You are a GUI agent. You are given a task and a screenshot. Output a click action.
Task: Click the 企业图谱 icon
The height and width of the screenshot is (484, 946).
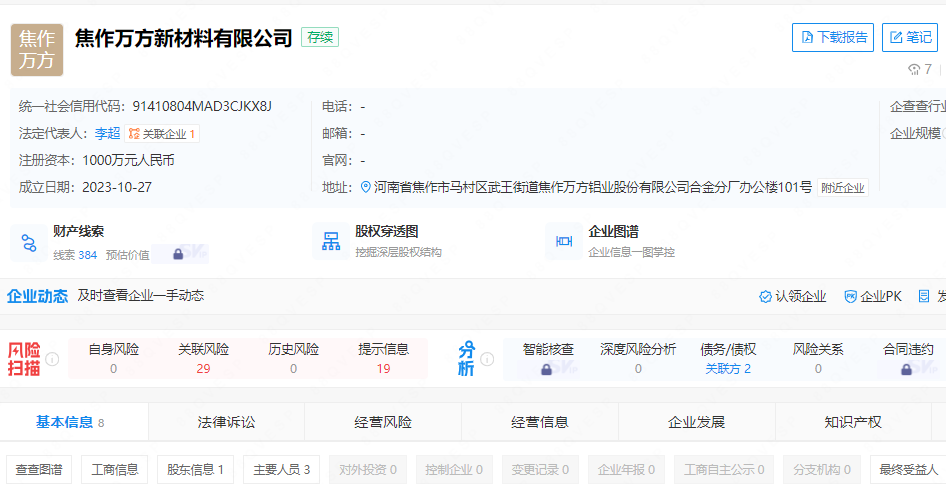click(x=563, y=241)
